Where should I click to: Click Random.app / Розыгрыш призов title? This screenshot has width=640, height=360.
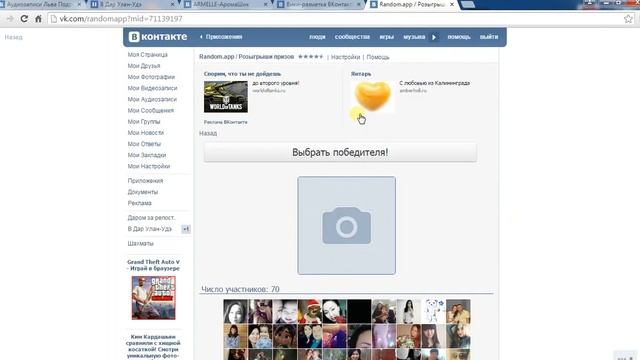pos(247,57)
